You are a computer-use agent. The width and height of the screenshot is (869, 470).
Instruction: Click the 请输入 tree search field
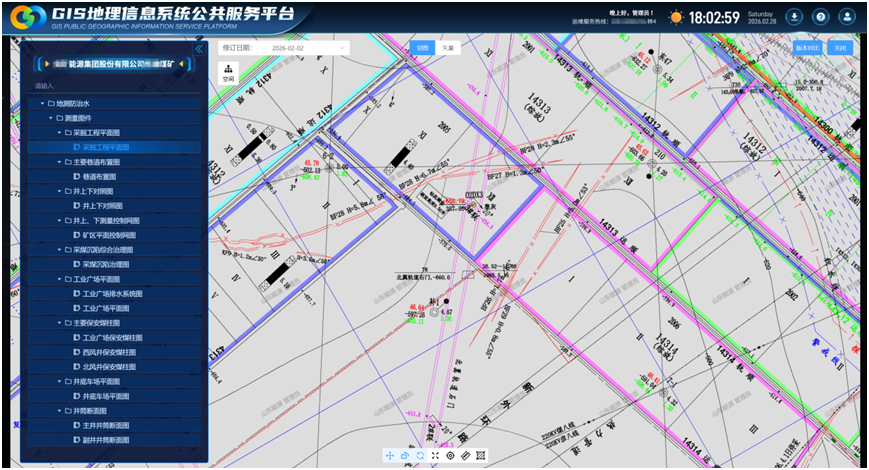[x=110, y=86]
